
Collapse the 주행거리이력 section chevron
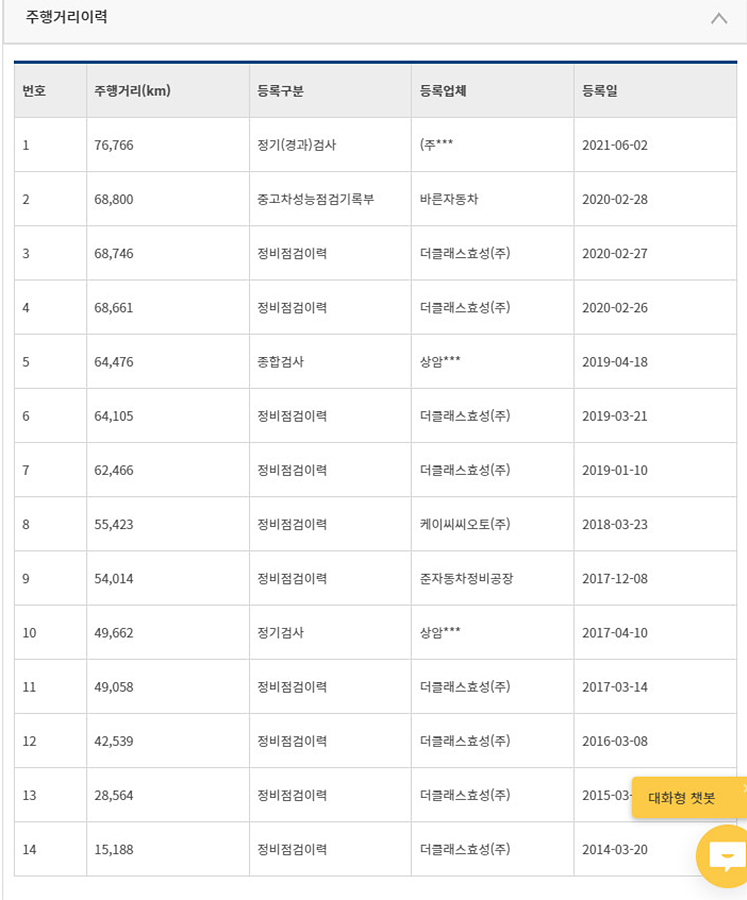718,18
